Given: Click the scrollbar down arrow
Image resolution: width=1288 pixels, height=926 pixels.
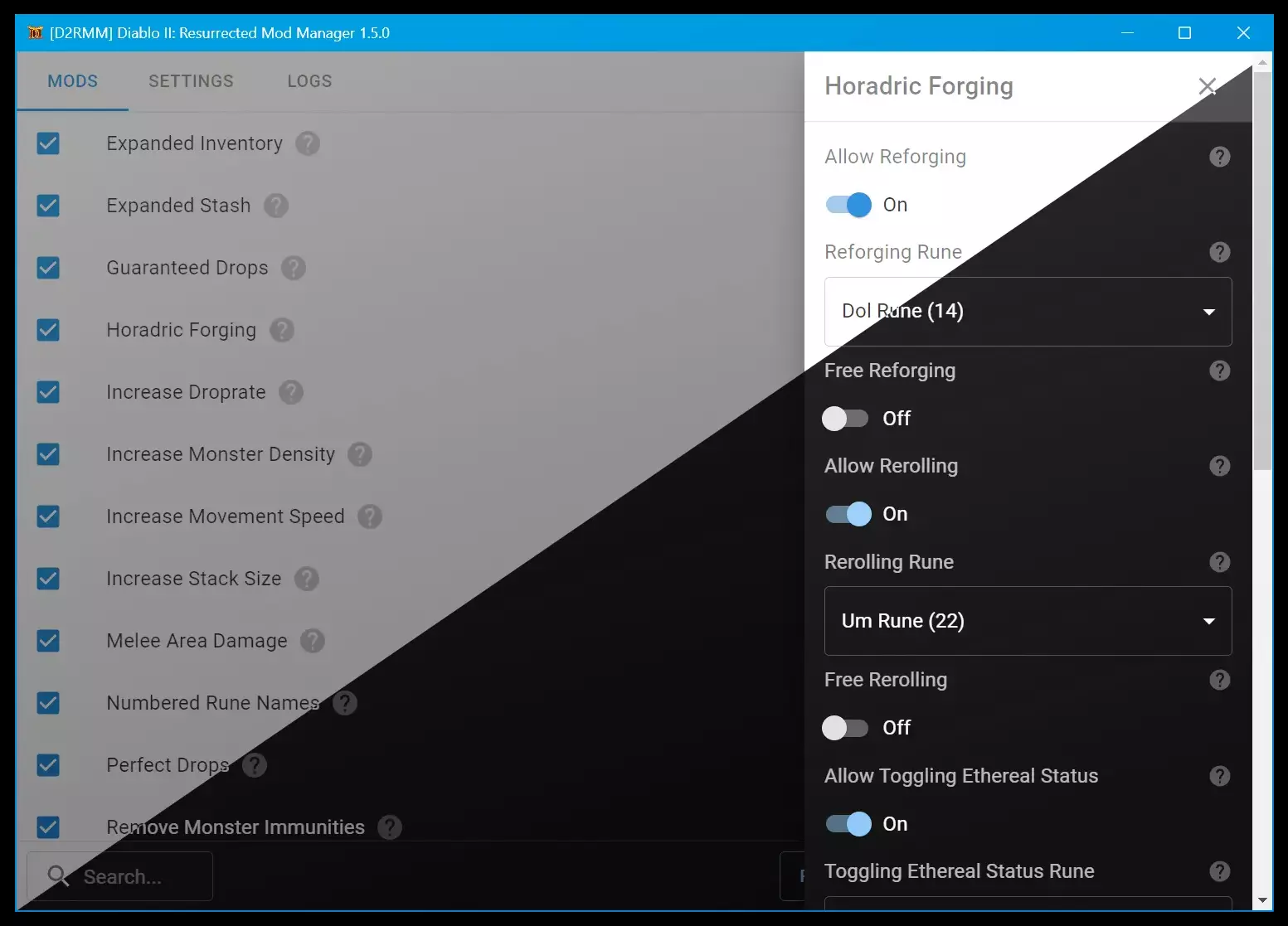Looking at the screenshot, I should (x=1262, y=900).
